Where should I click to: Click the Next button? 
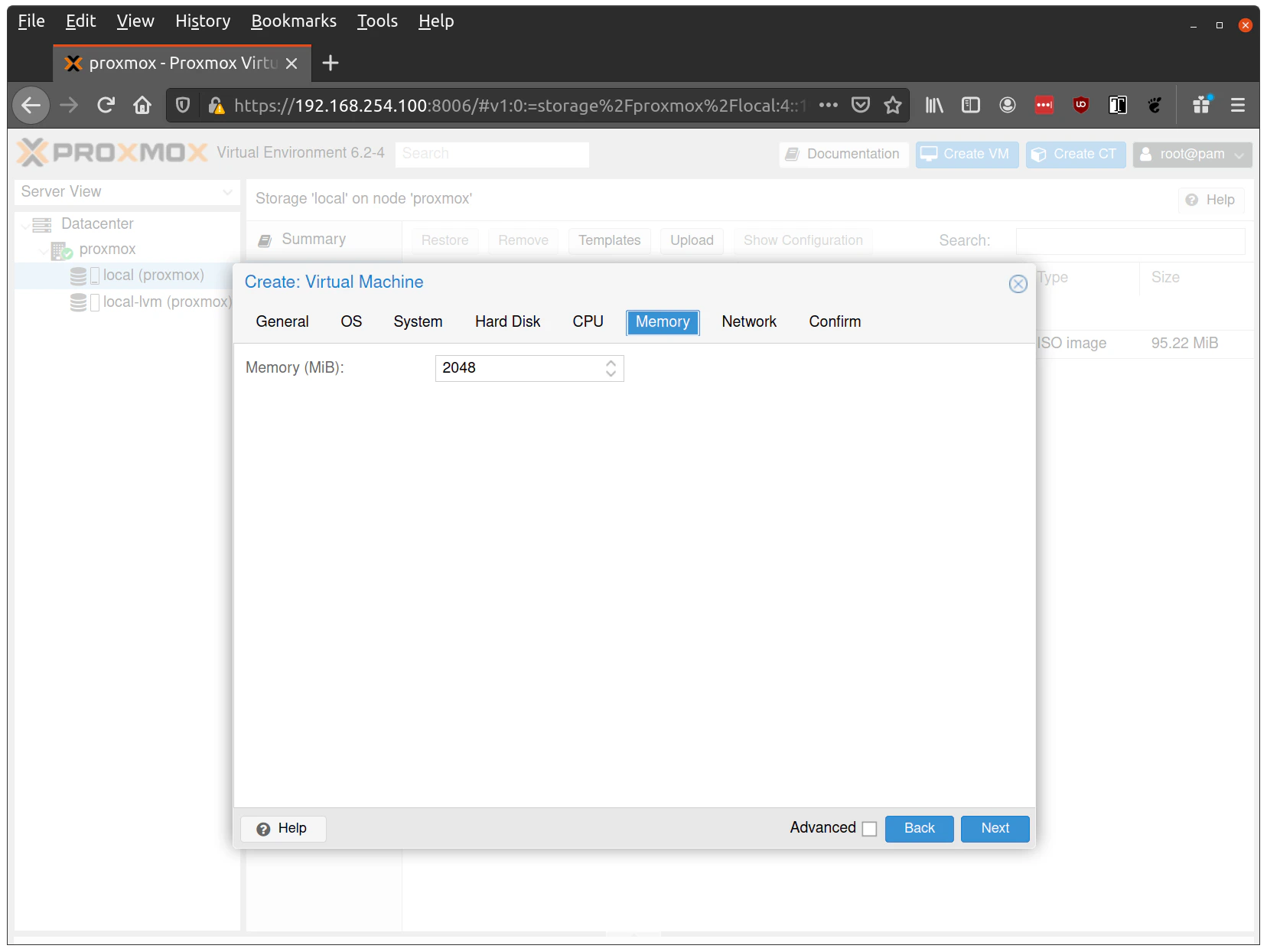point(995,829)
